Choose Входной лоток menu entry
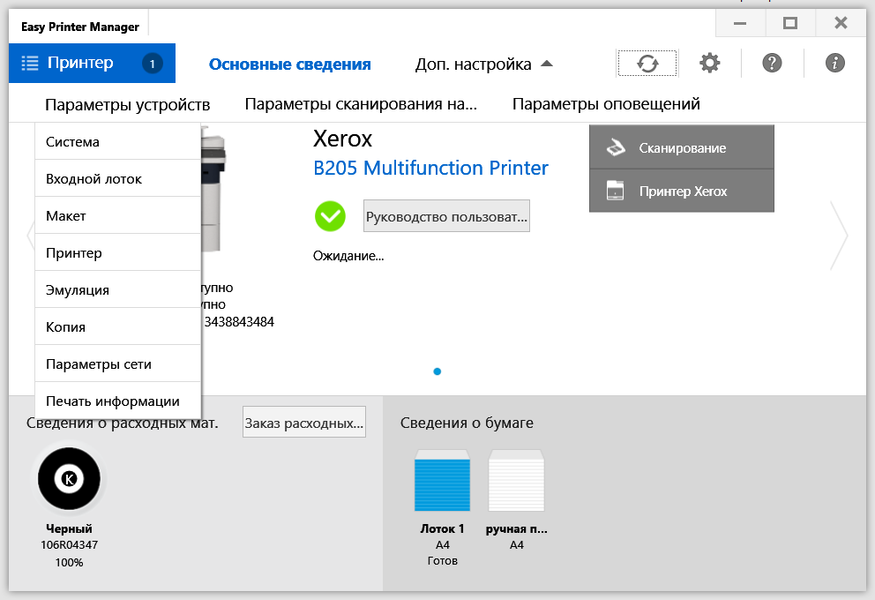Screen dimensions: 875x600 tap(118, 179)
